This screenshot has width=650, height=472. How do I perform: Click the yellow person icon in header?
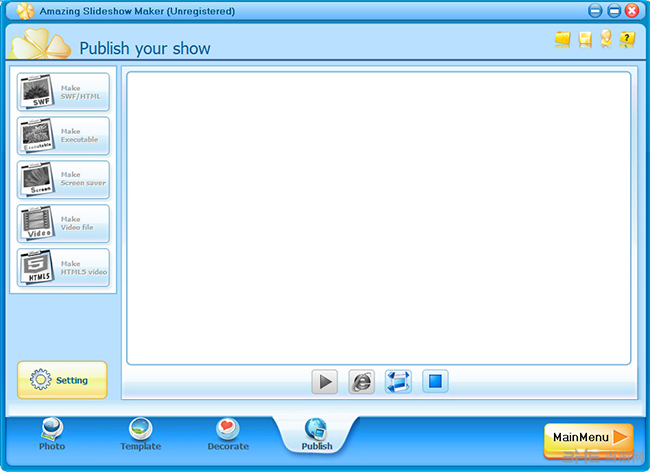point(606,39)
